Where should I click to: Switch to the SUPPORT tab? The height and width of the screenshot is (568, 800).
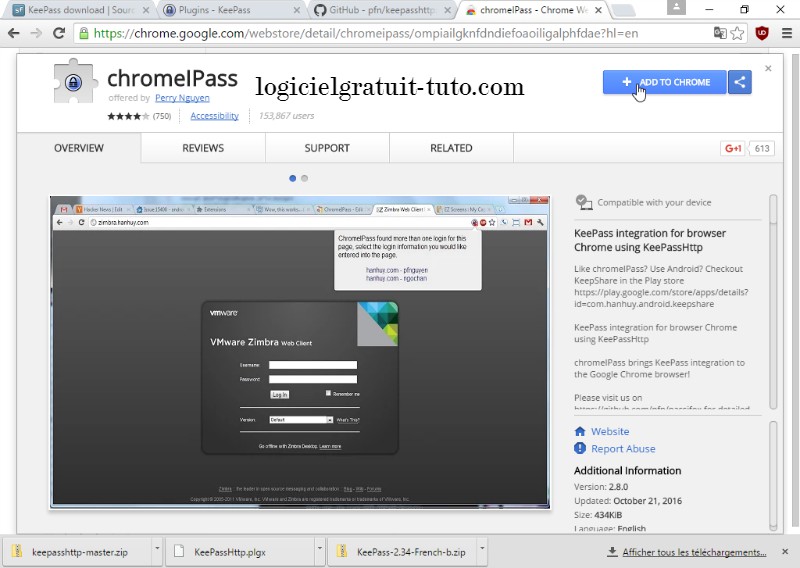click(x=327, y=148)
